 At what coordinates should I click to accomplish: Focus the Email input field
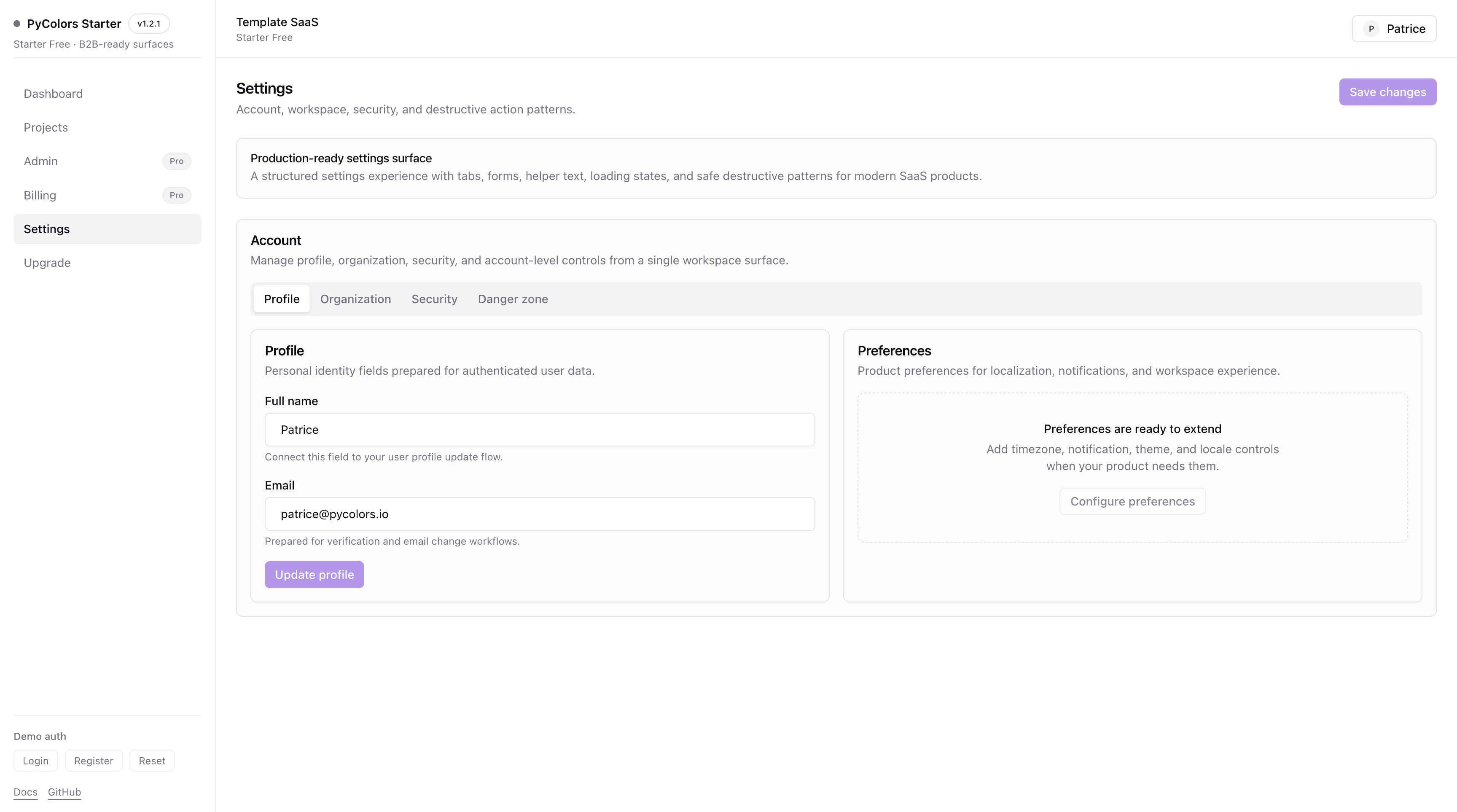540,514
